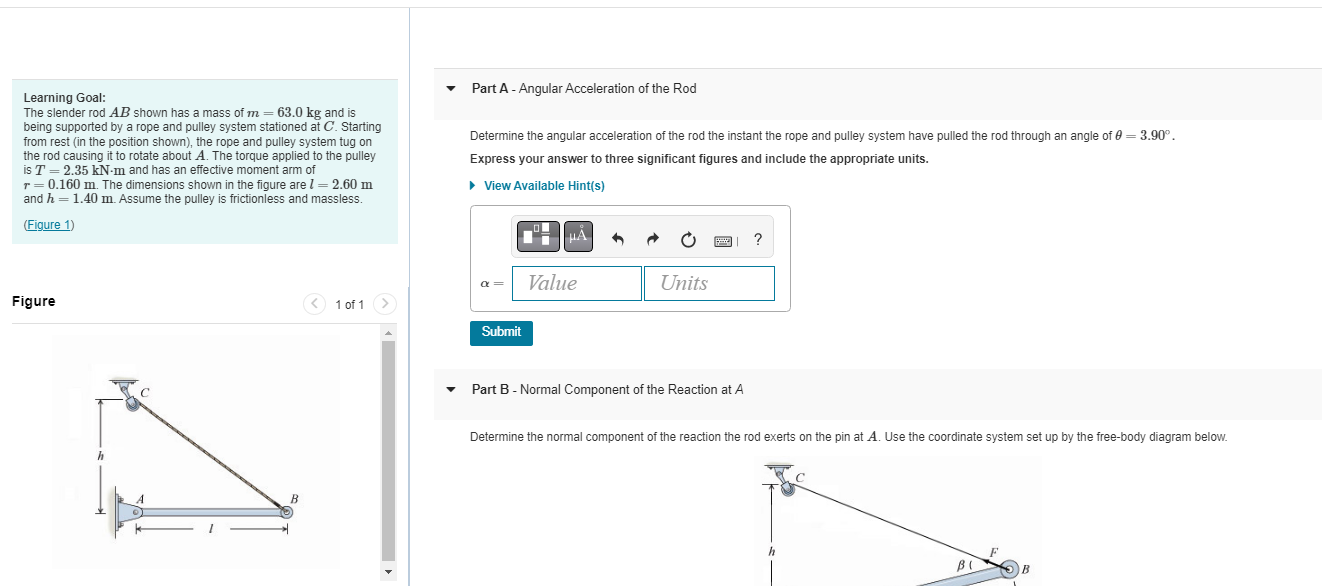Open the Figure 1 link
The height and width of the screenshot is (586, 1322).
tap(48, 224)
